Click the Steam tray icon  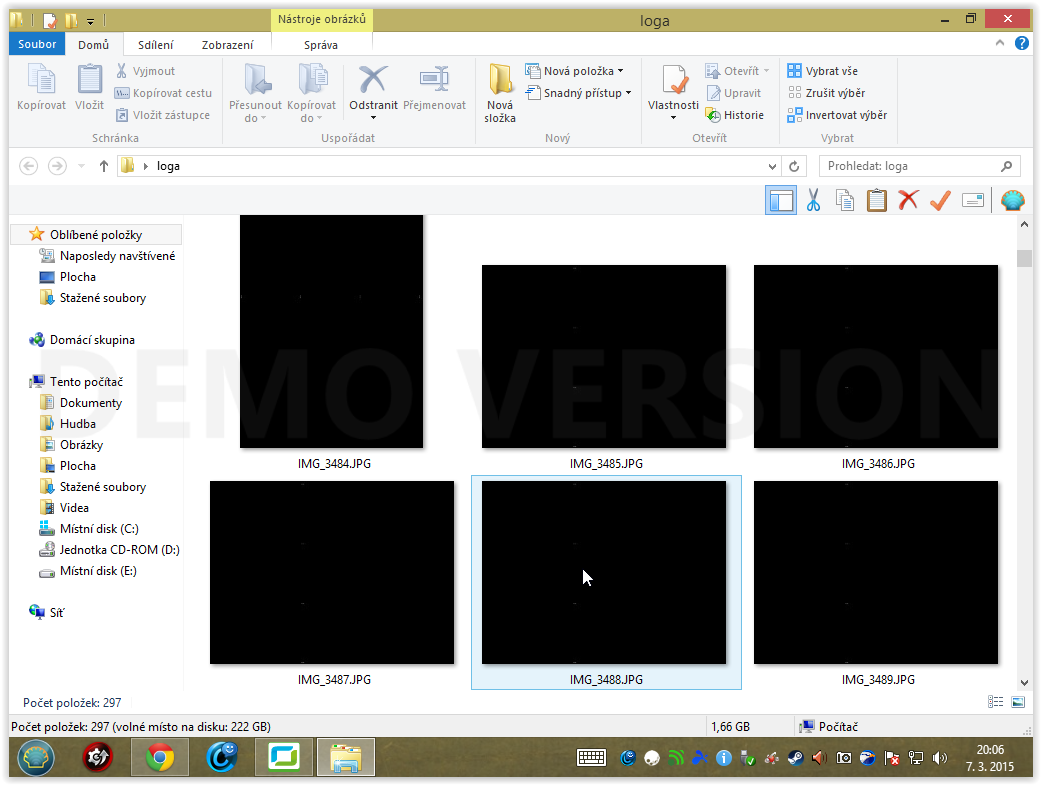(x=795, y=758)
